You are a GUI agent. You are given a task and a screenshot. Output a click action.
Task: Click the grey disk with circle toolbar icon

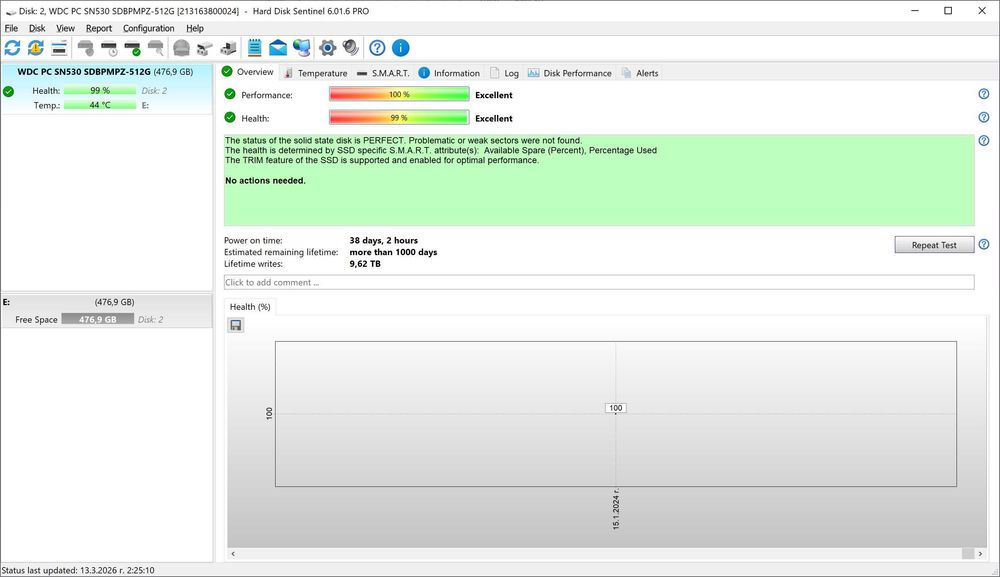[85, 48]
